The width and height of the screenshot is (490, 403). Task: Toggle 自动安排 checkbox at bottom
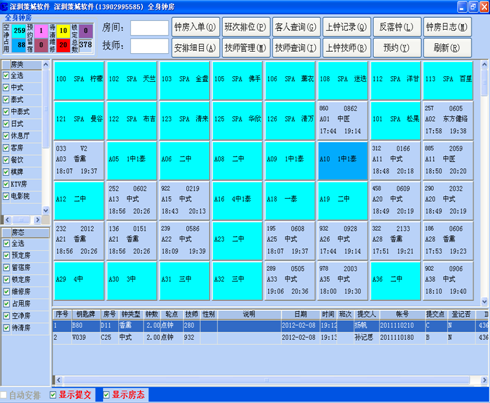tap(4, 395)
